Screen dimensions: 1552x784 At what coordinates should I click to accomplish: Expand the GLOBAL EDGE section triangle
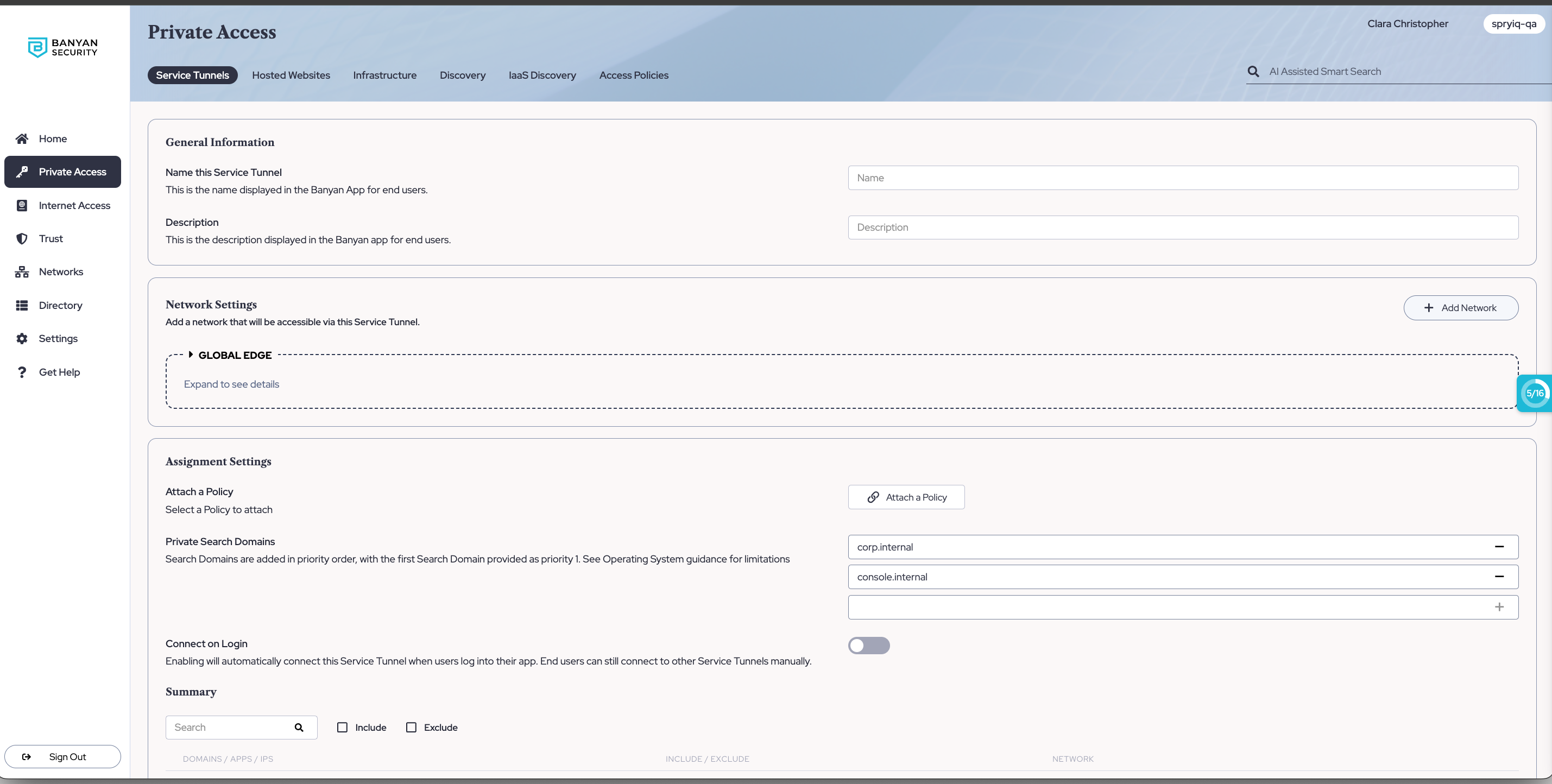click(x=191, y=355)
